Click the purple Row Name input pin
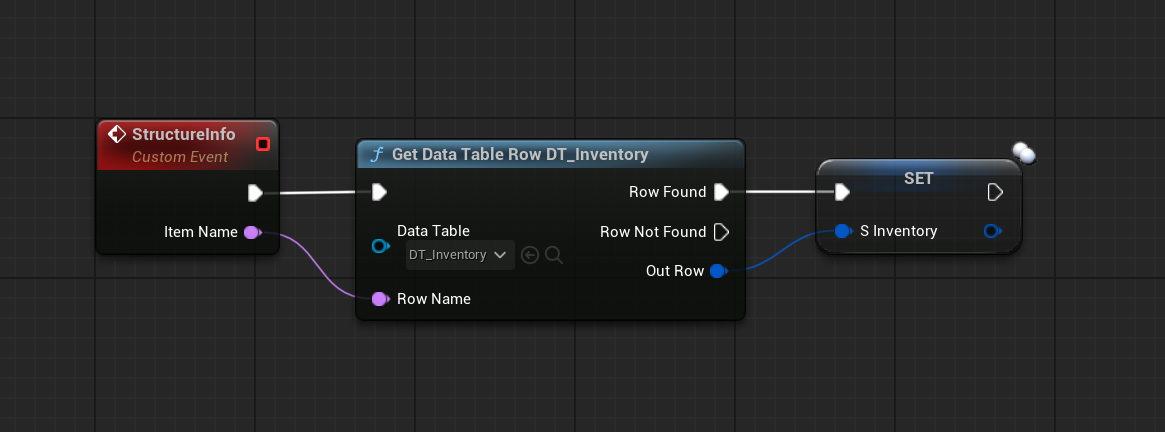This screenshot has height=432, width=1165. coord(380,299)
